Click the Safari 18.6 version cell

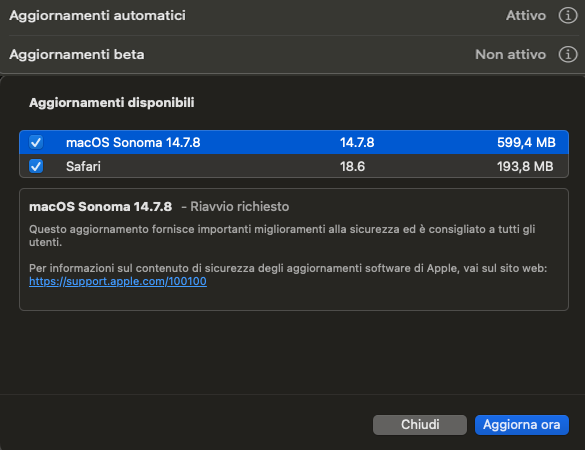click(x=352, y=166)
